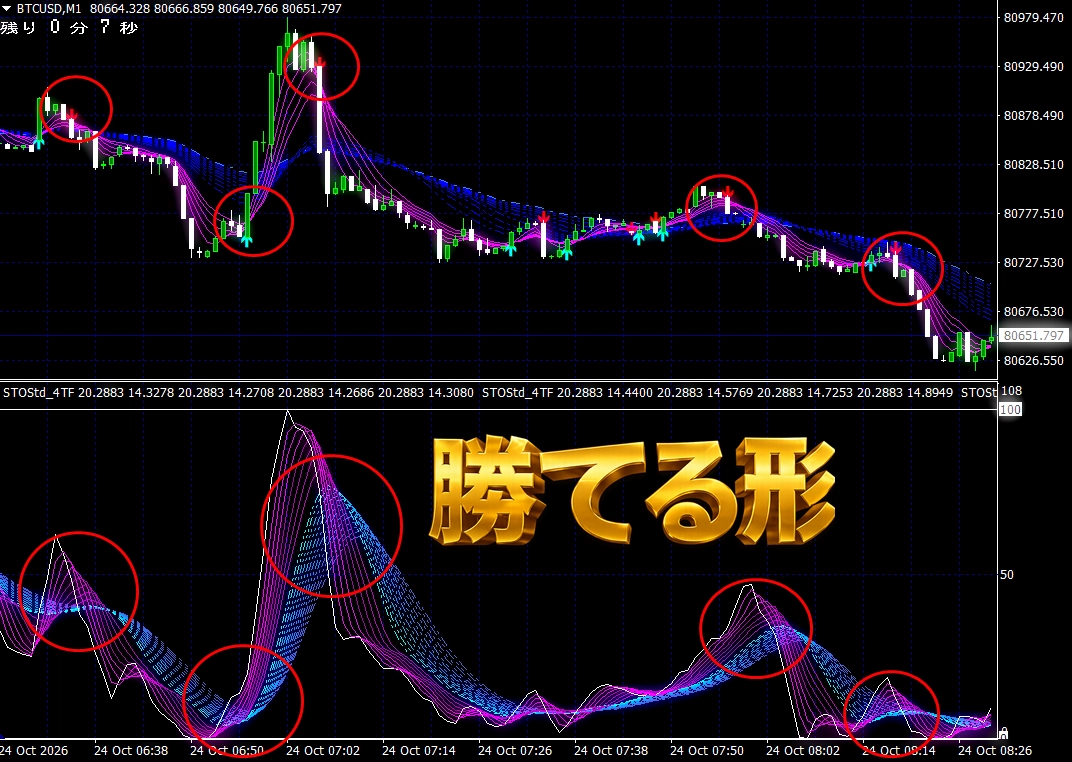
Task: Click the cyan buy arrow near 06:50 low
Action: point(246,239)
